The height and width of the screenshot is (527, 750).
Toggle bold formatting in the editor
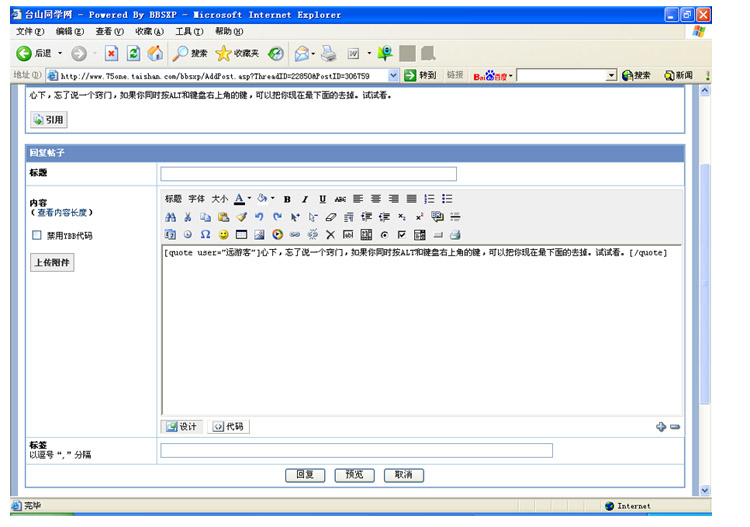point(287,199)
